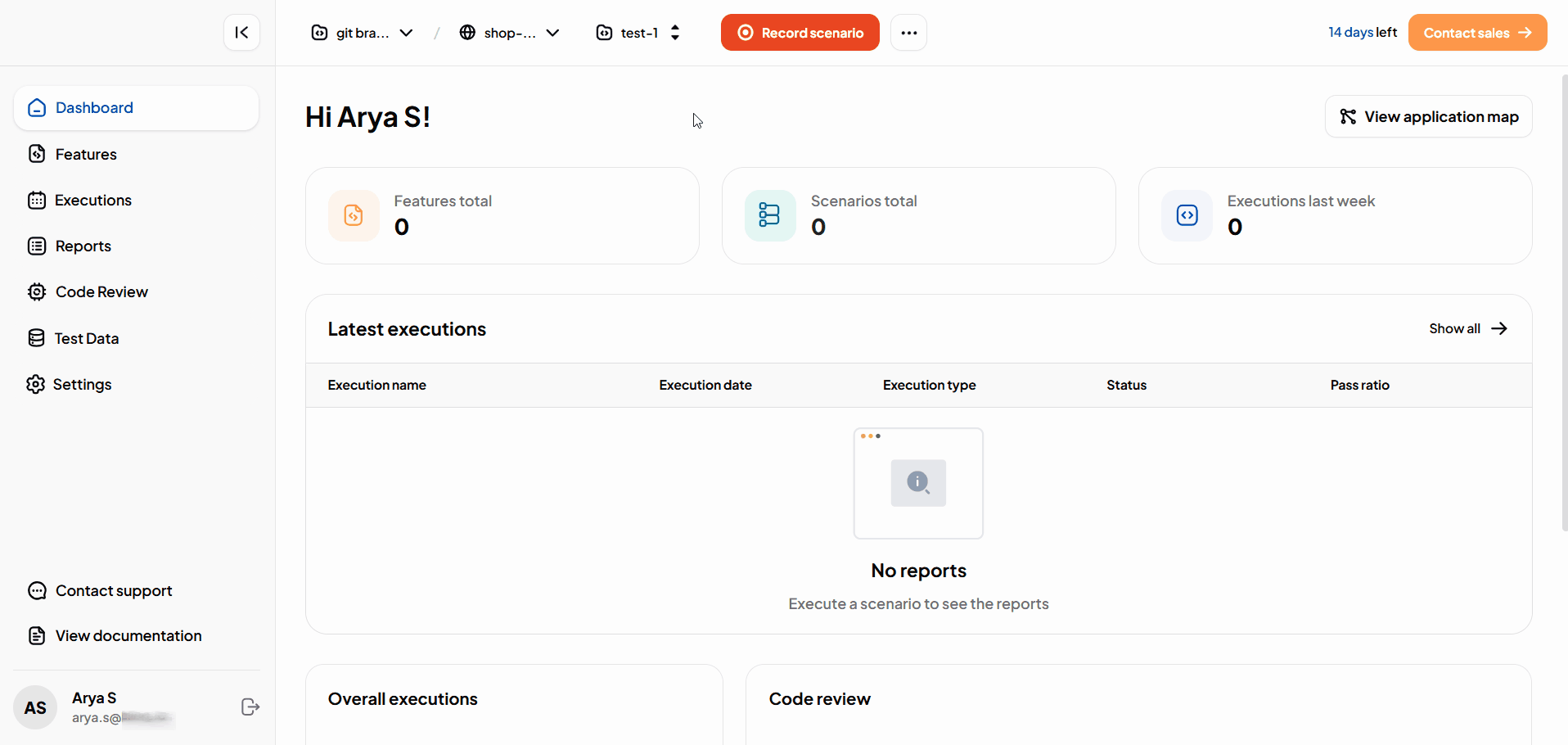1568x745 pixels.
Task: Open Contact support from the sidebar
Action: (x=113, y=590)
